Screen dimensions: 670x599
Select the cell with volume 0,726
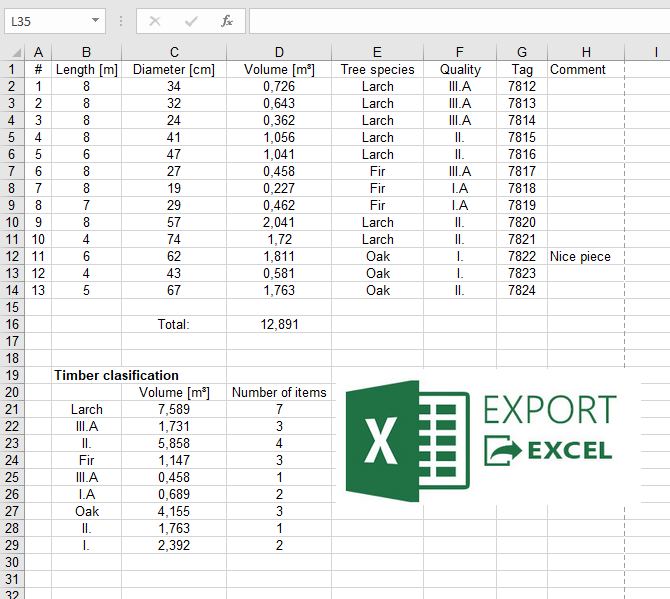point(279,86)
